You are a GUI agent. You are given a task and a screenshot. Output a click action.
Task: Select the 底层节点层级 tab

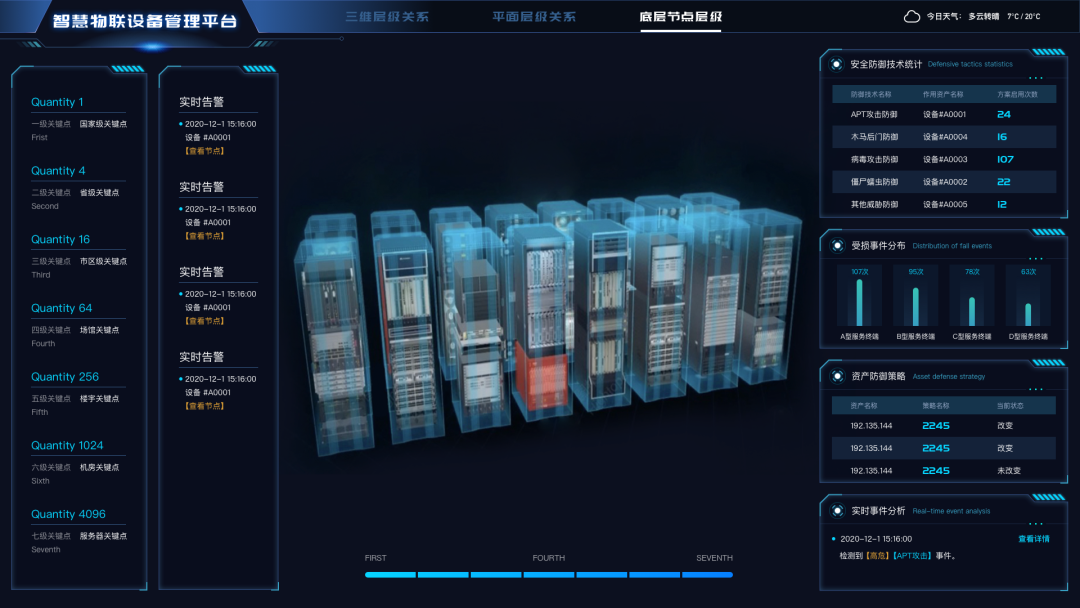pos(680,17)
